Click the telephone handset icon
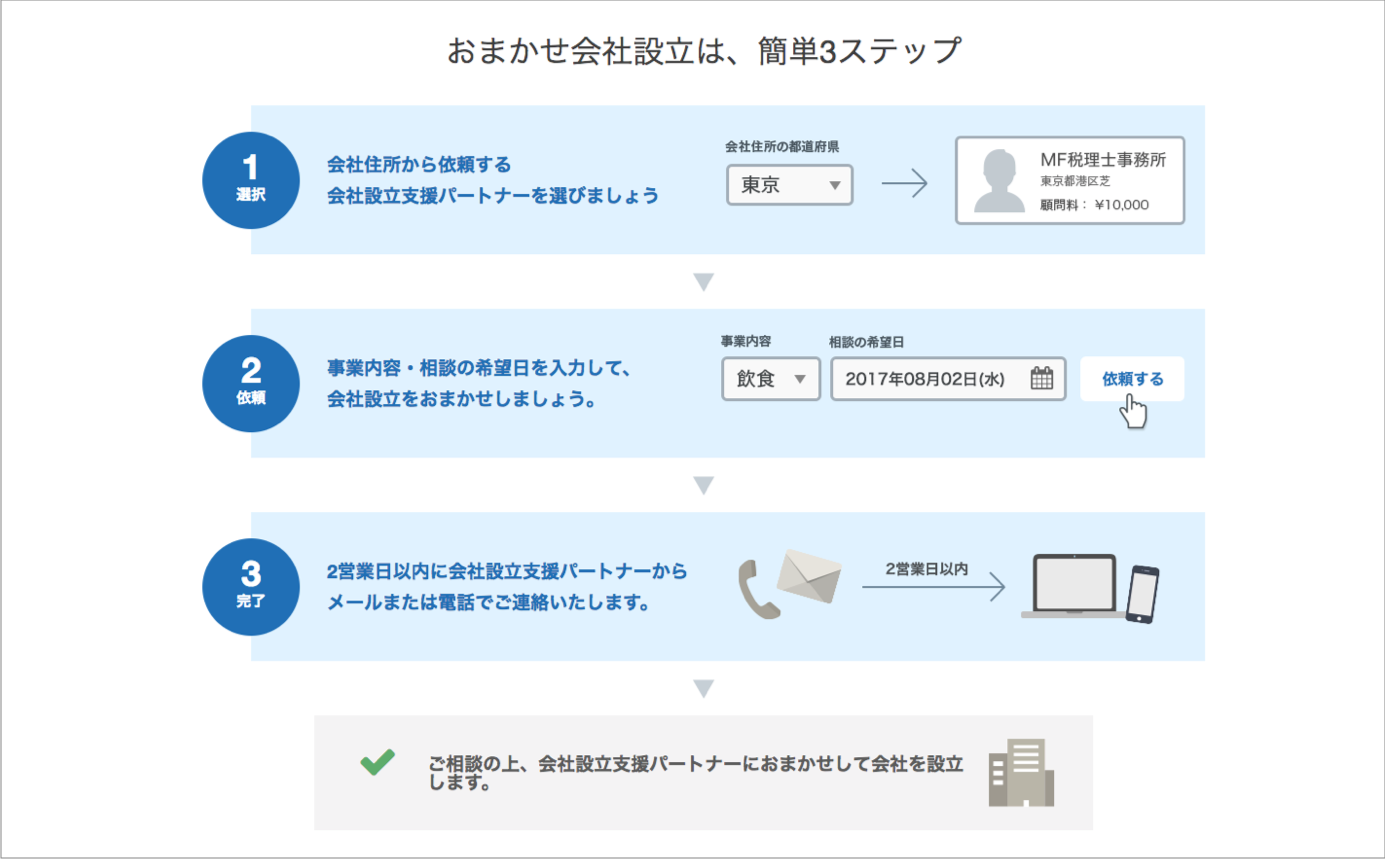 tap(757, 589)
